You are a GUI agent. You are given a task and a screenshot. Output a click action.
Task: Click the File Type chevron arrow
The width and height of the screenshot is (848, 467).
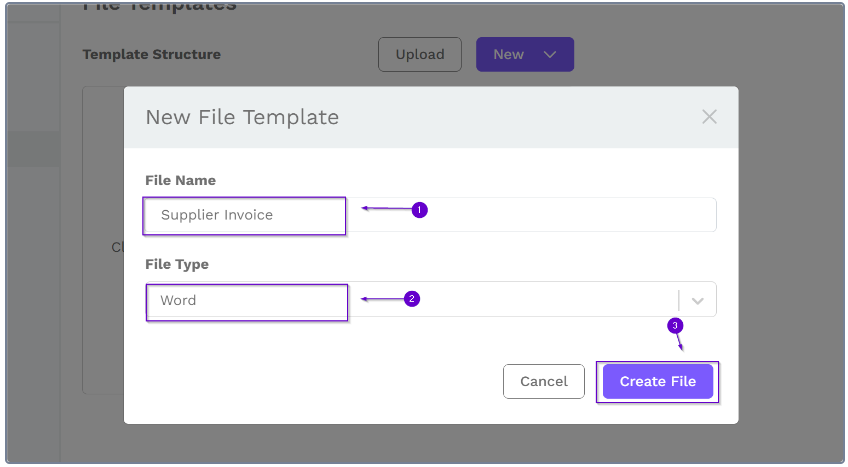[x=698, y=301]
